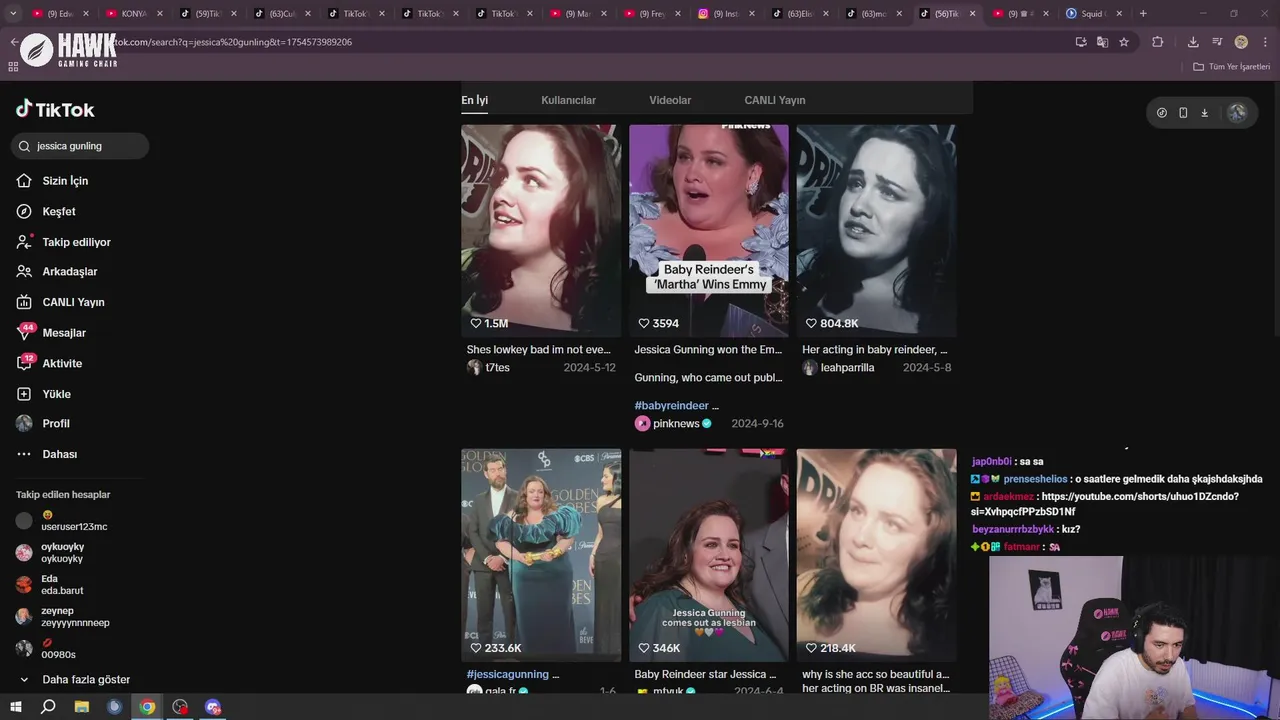Switch to the Kullanıcılar tab
This screenshot has height=720, width=1280.
[568, 100]
